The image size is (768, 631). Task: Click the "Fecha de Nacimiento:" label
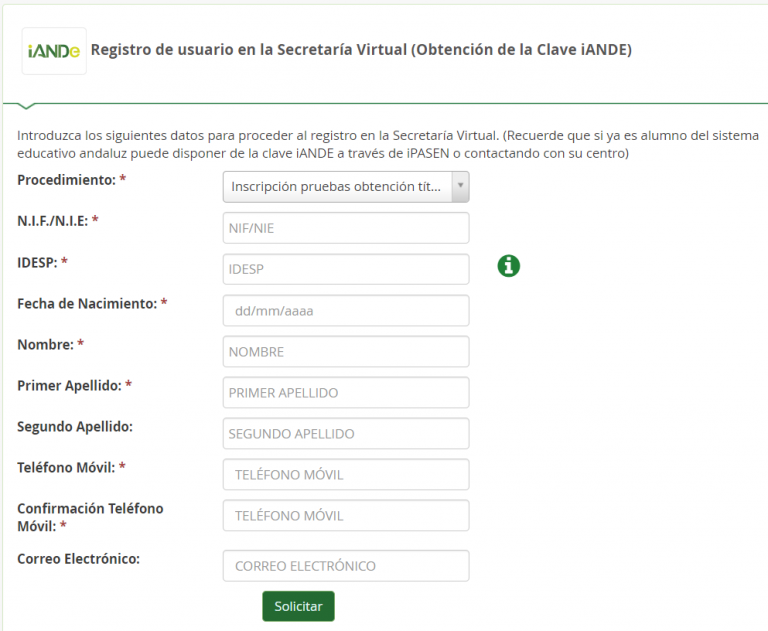87,303
